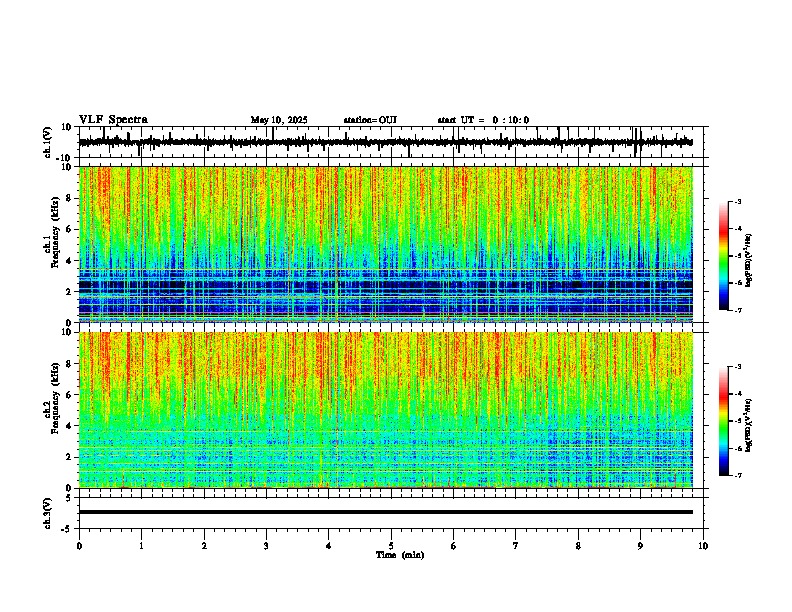Click the upper color scale bar beside ch.1
The image size is (792, 612).
pyautogui.click(x=724, y=256)
